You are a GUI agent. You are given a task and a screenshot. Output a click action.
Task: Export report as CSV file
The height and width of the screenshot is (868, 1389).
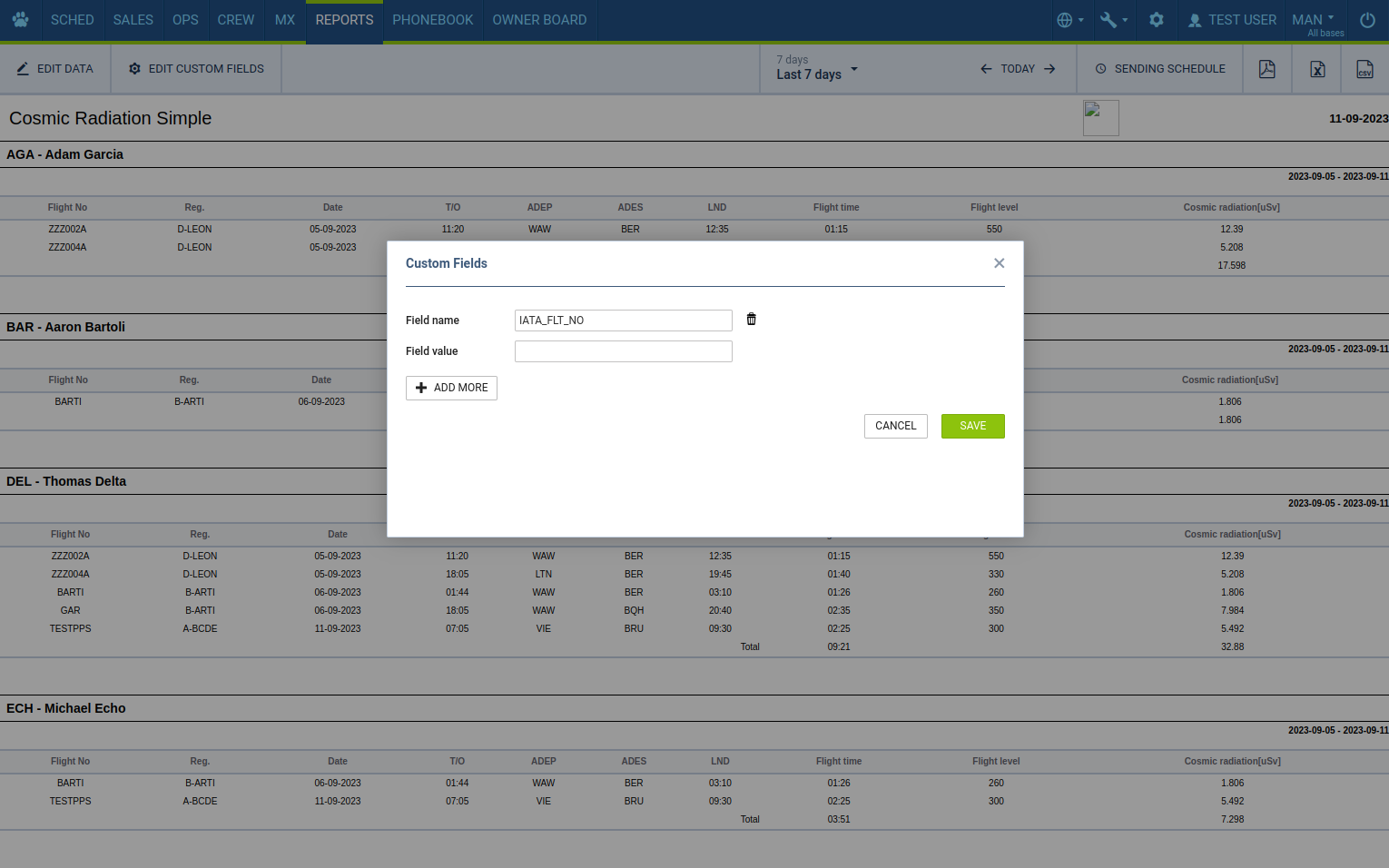click(x=1364, y=69)
